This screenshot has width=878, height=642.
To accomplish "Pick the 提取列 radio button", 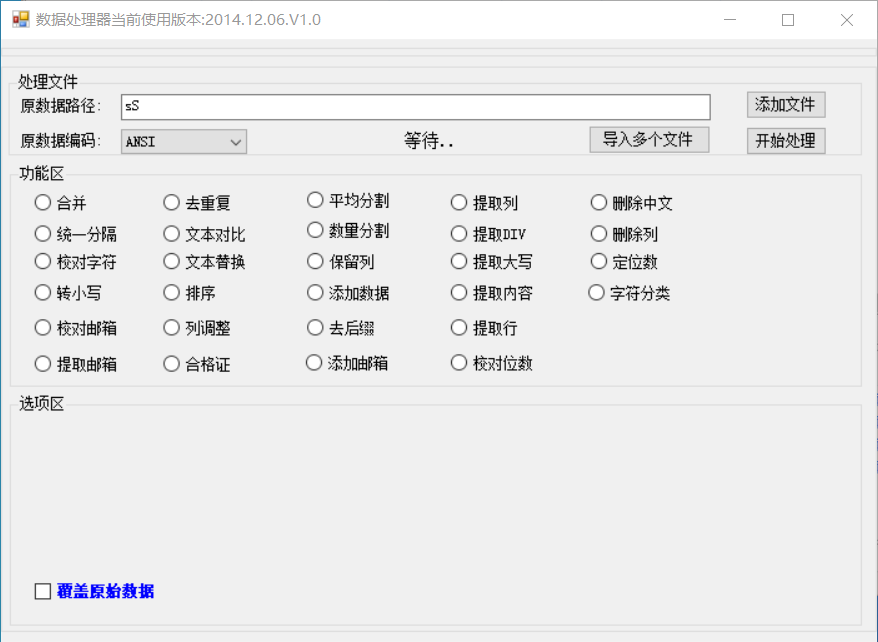I will 459,203.
